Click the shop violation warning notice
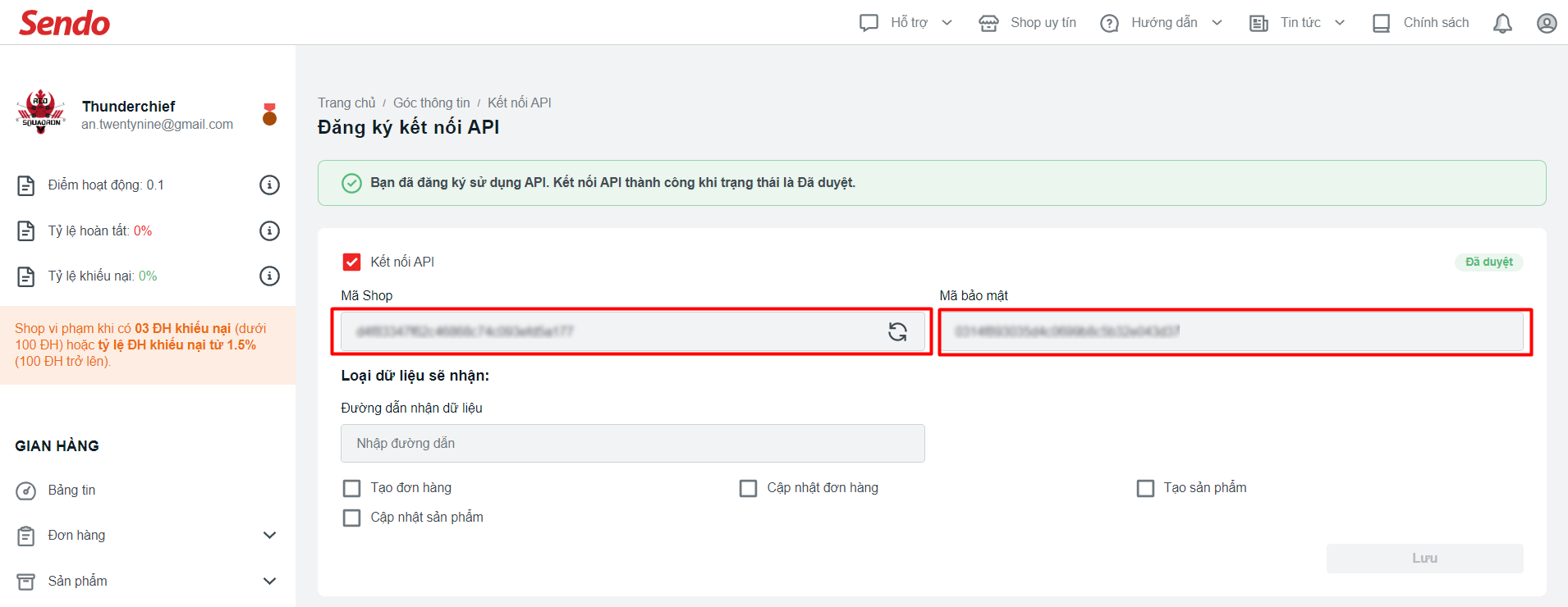This screenshot has width=1568, height=607. click(148, 345)
